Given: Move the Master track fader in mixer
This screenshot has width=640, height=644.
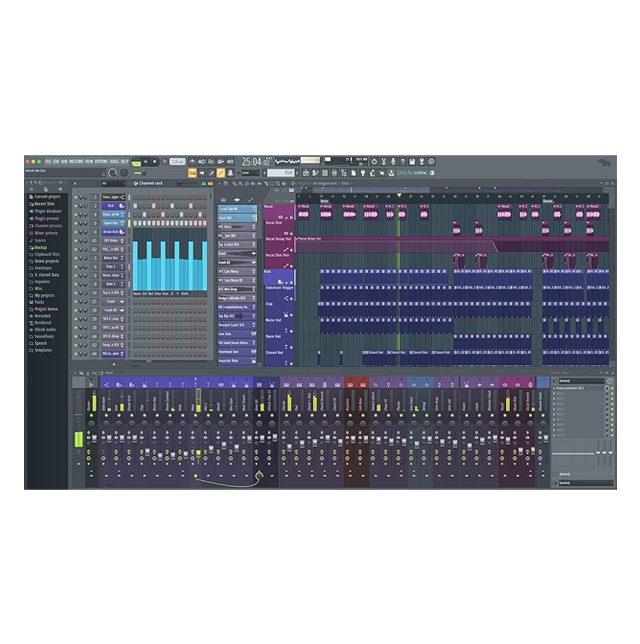Looking at the screenshot, I should [x=94, y=439].
